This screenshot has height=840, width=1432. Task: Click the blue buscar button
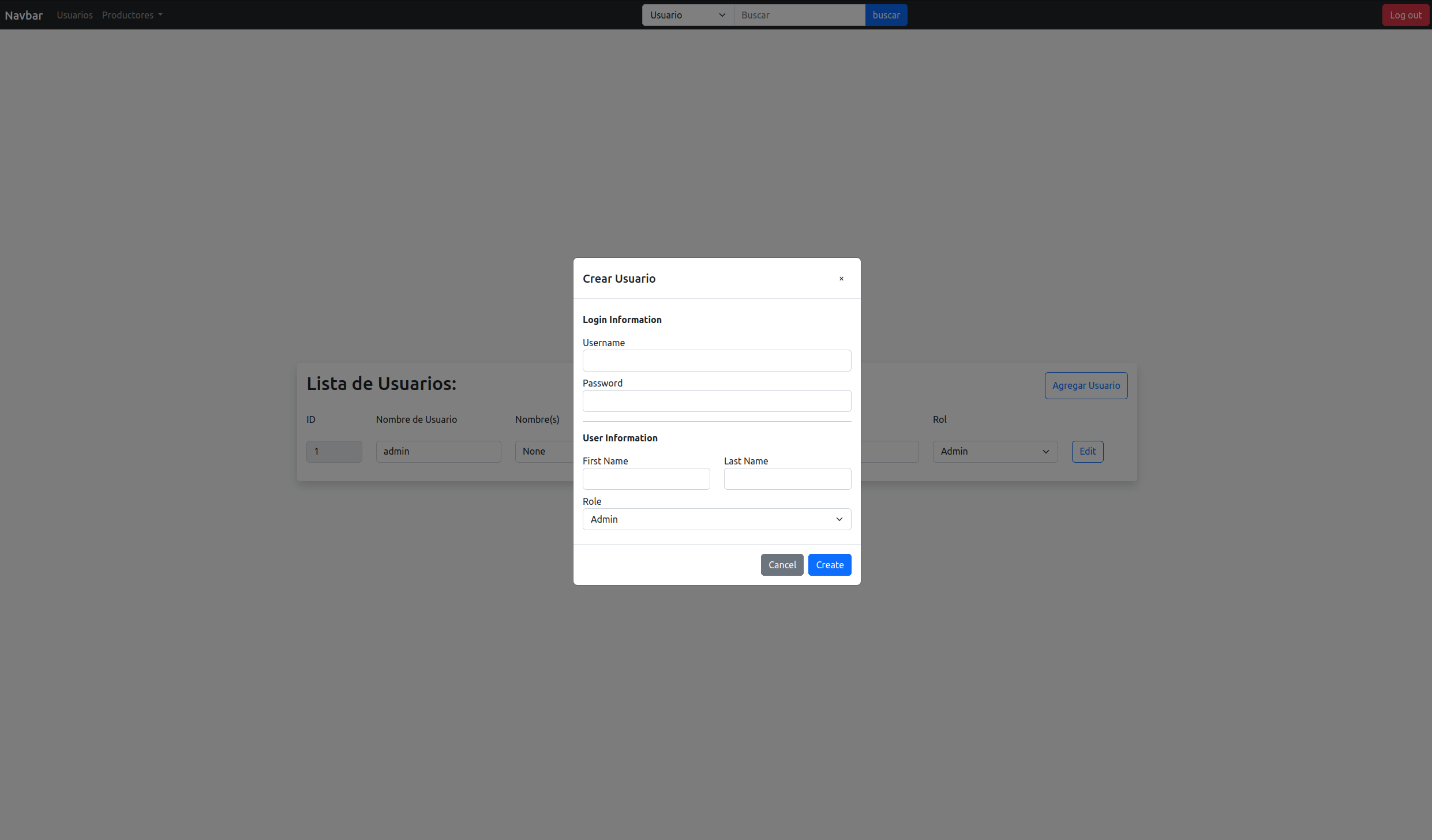(886, 15)
